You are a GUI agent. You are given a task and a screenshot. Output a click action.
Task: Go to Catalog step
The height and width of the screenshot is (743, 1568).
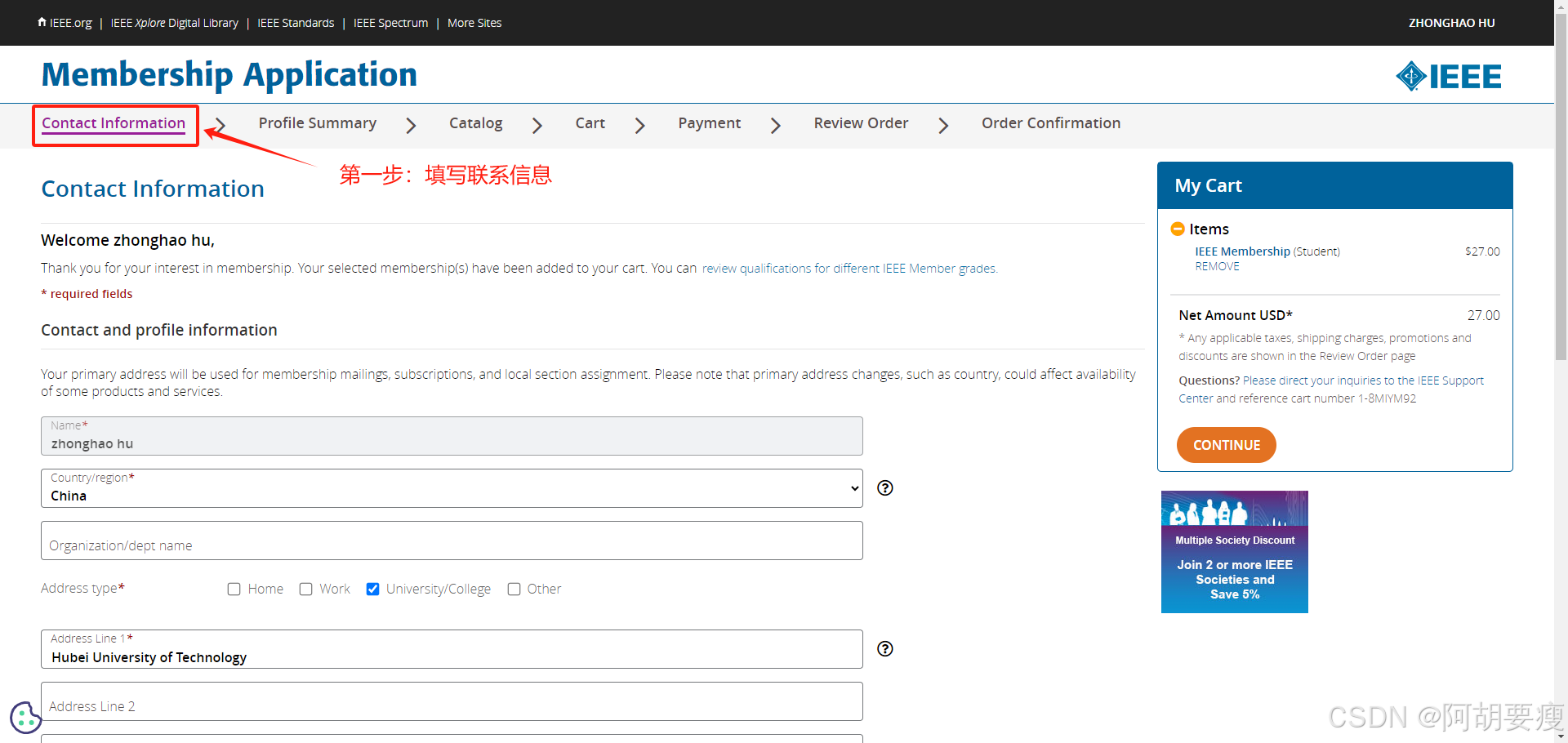pos(476,123)
